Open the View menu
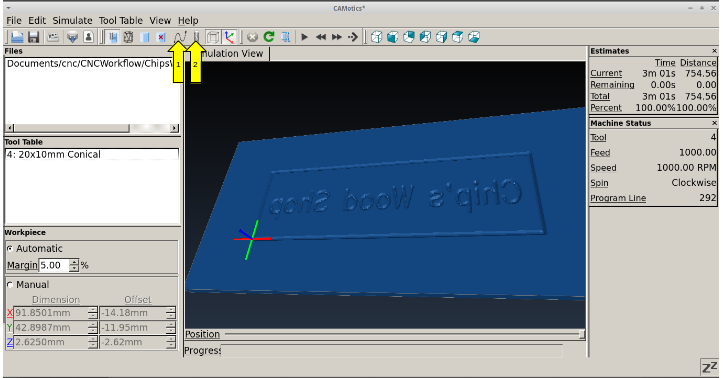 [x=160, y=20]
